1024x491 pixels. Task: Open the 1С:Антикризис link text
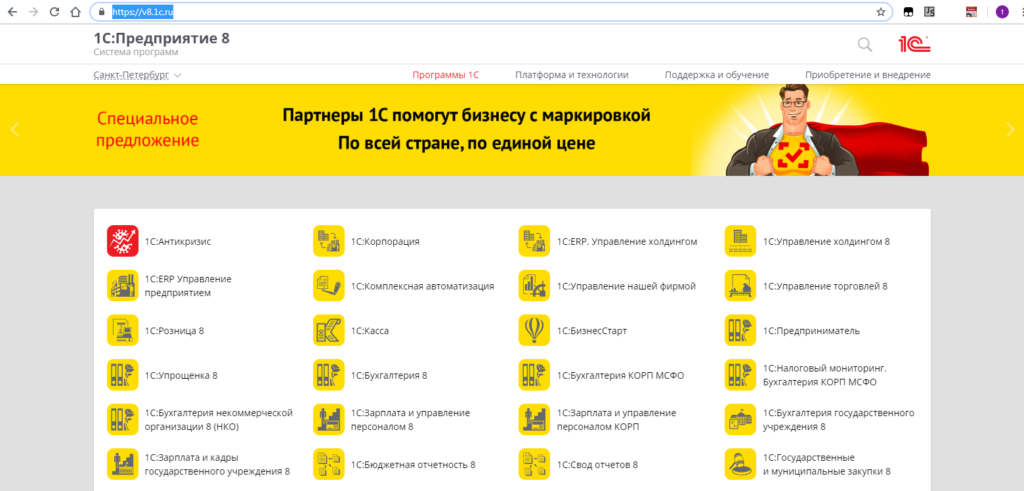pyautogui.click(x=178, y=242)
